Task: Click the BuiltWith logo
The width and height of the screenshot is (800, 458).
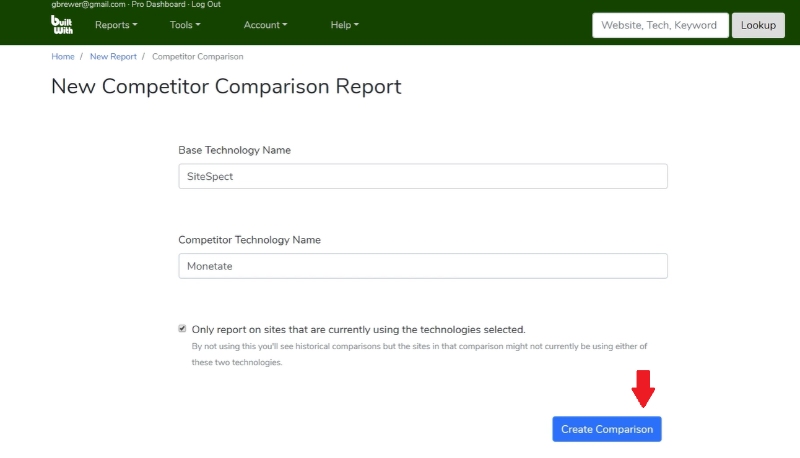Action: click(x=61, y=25)
